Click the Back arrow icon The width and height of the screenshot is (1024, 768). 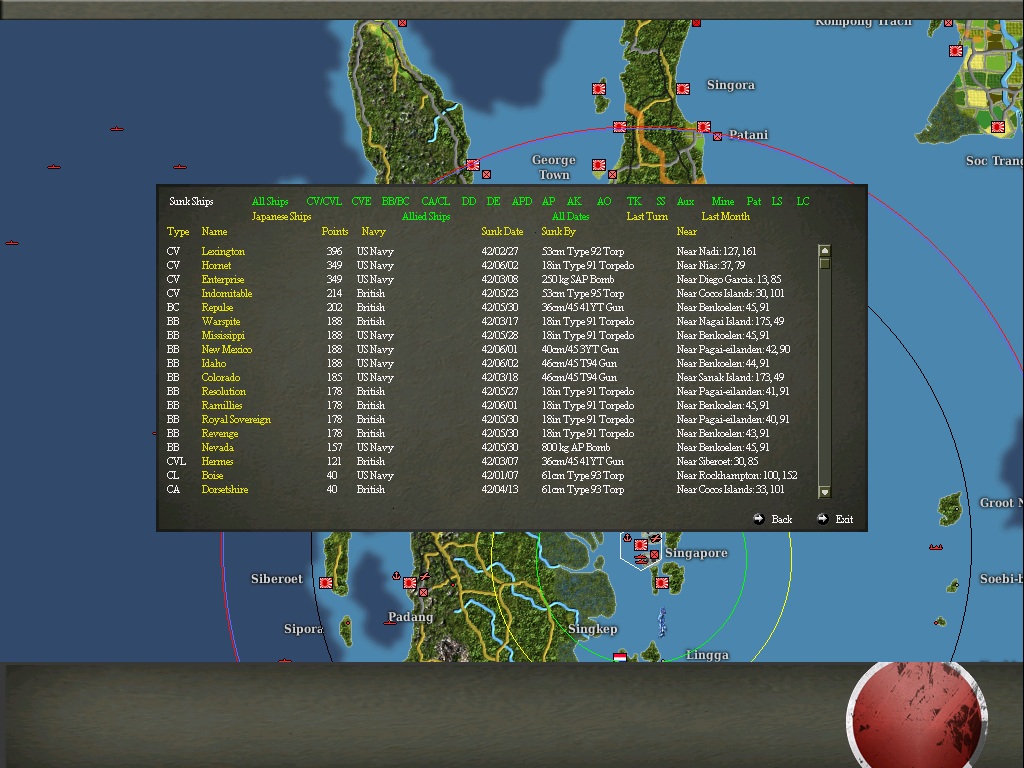pyautogui.click(x=758, y=519)
